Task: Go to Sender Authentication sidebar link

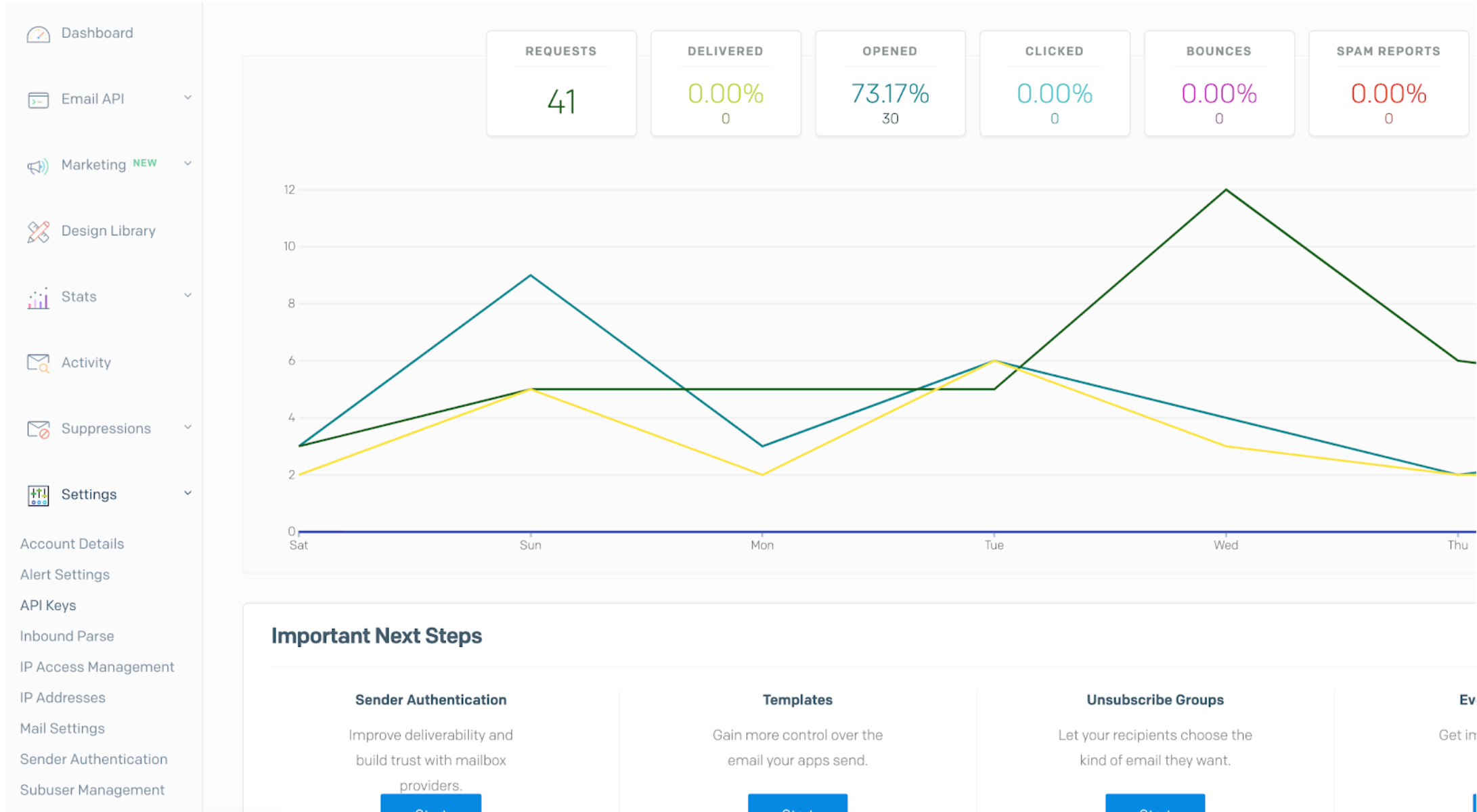Action: click(x=93, y=759)
